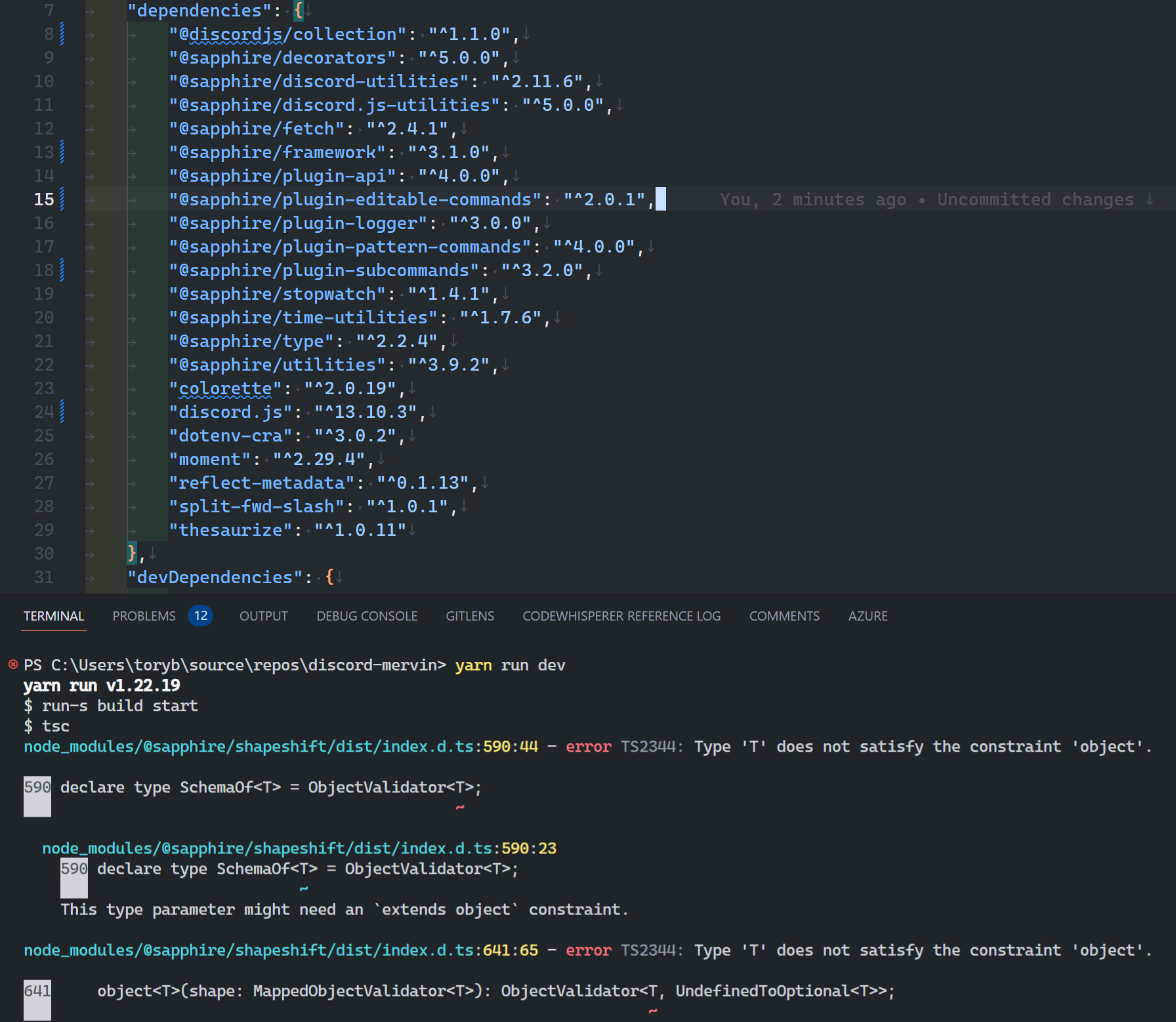
Task: Select line number 15 in the editor gutter
Action: tap(43, 199)
